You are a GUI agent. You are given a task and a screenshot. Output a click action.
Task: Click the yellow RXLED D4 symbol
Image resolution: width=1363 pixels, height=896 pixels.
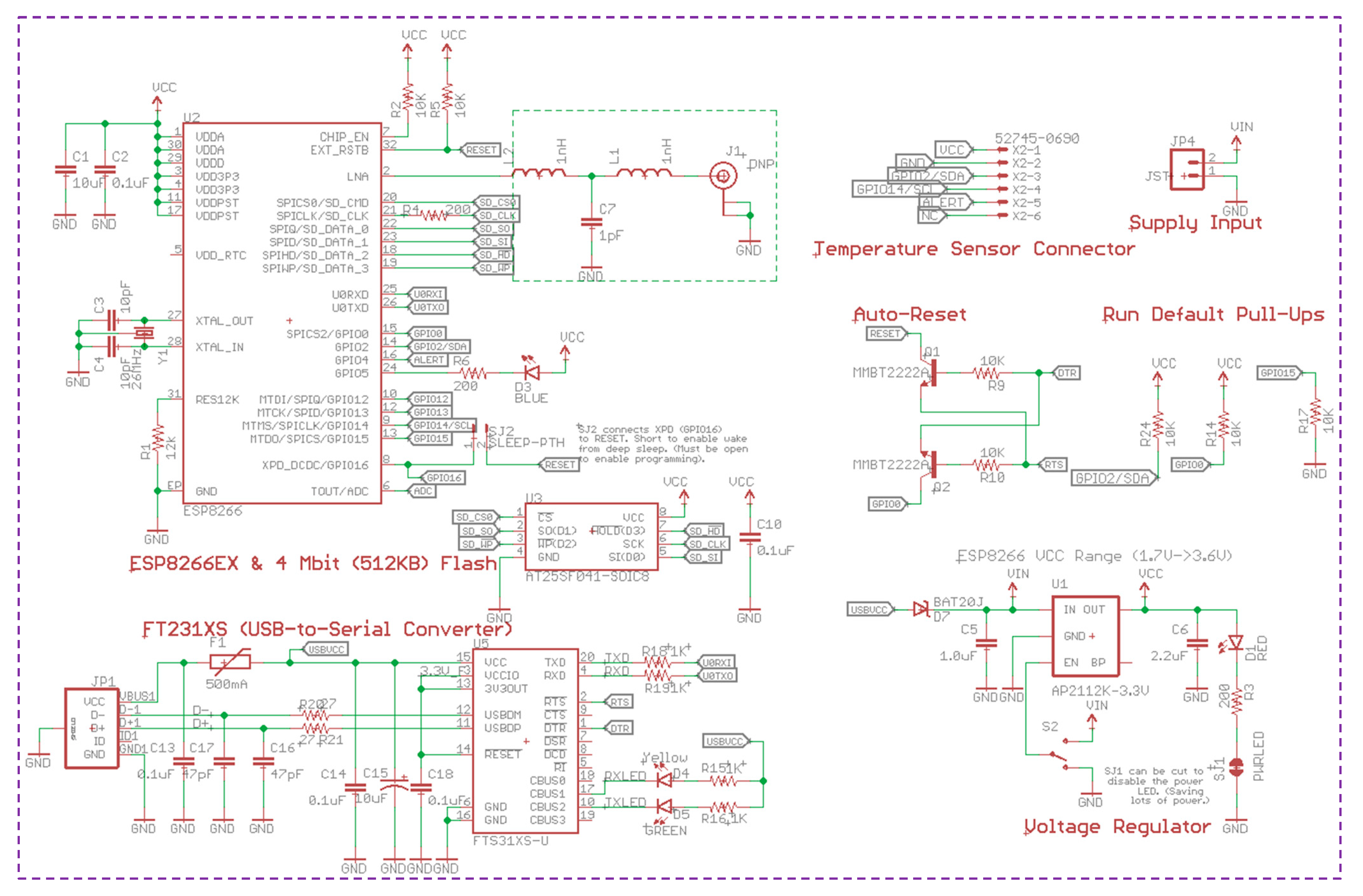click(664, 780)
